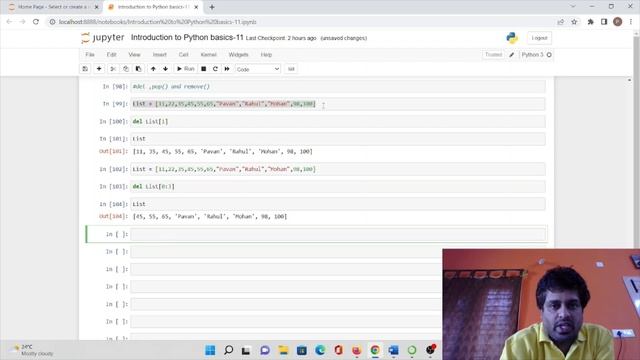Share this page using the address bar share icon
The width and height of the screenshot is (640, 360).
pos(560,22)
